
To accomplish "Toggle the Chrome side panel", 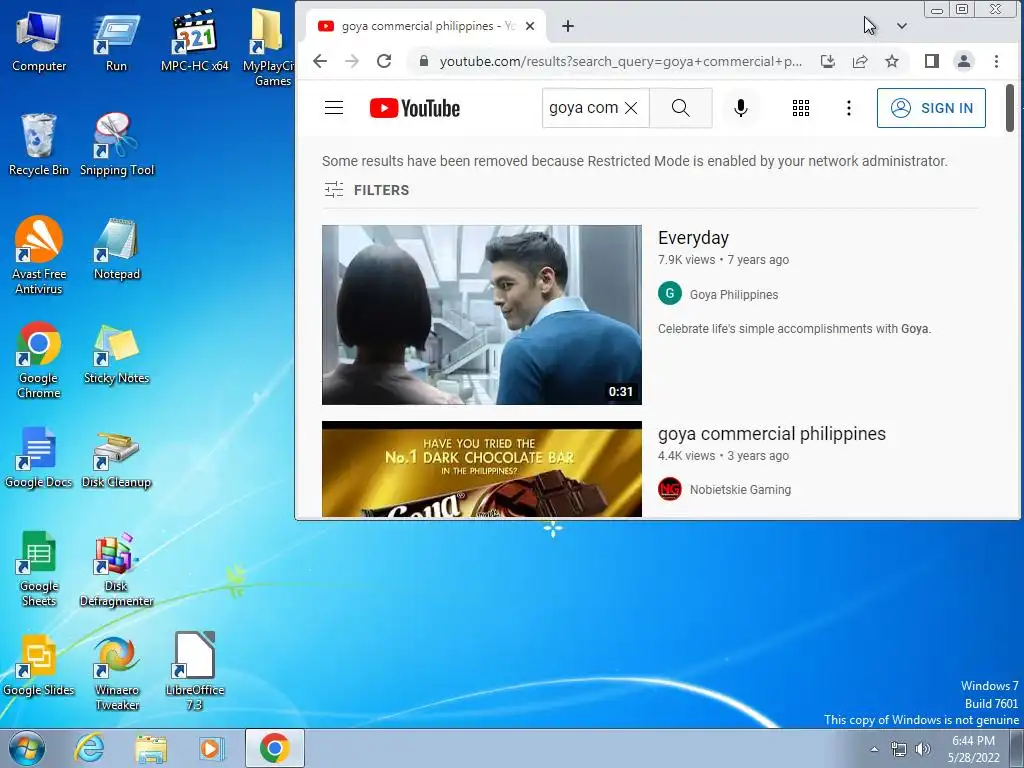I will click(932, 61).
